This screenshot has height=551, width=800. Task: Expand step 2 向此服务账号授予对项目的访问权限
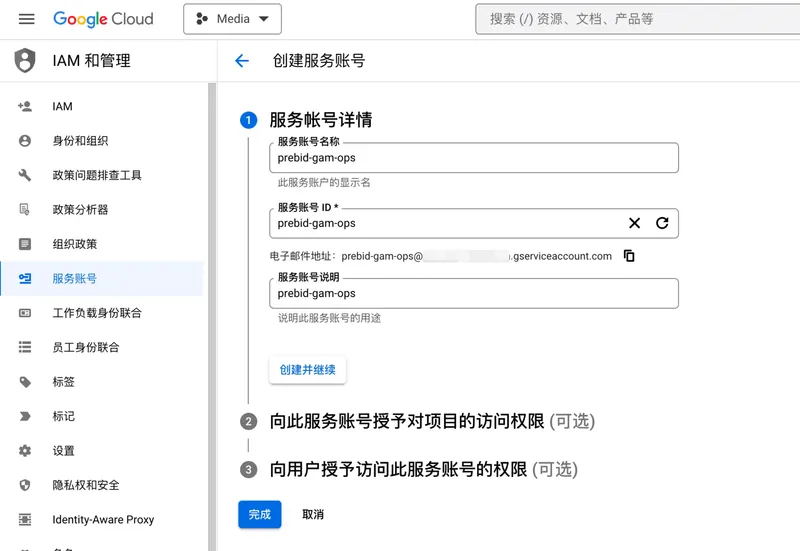432,421
